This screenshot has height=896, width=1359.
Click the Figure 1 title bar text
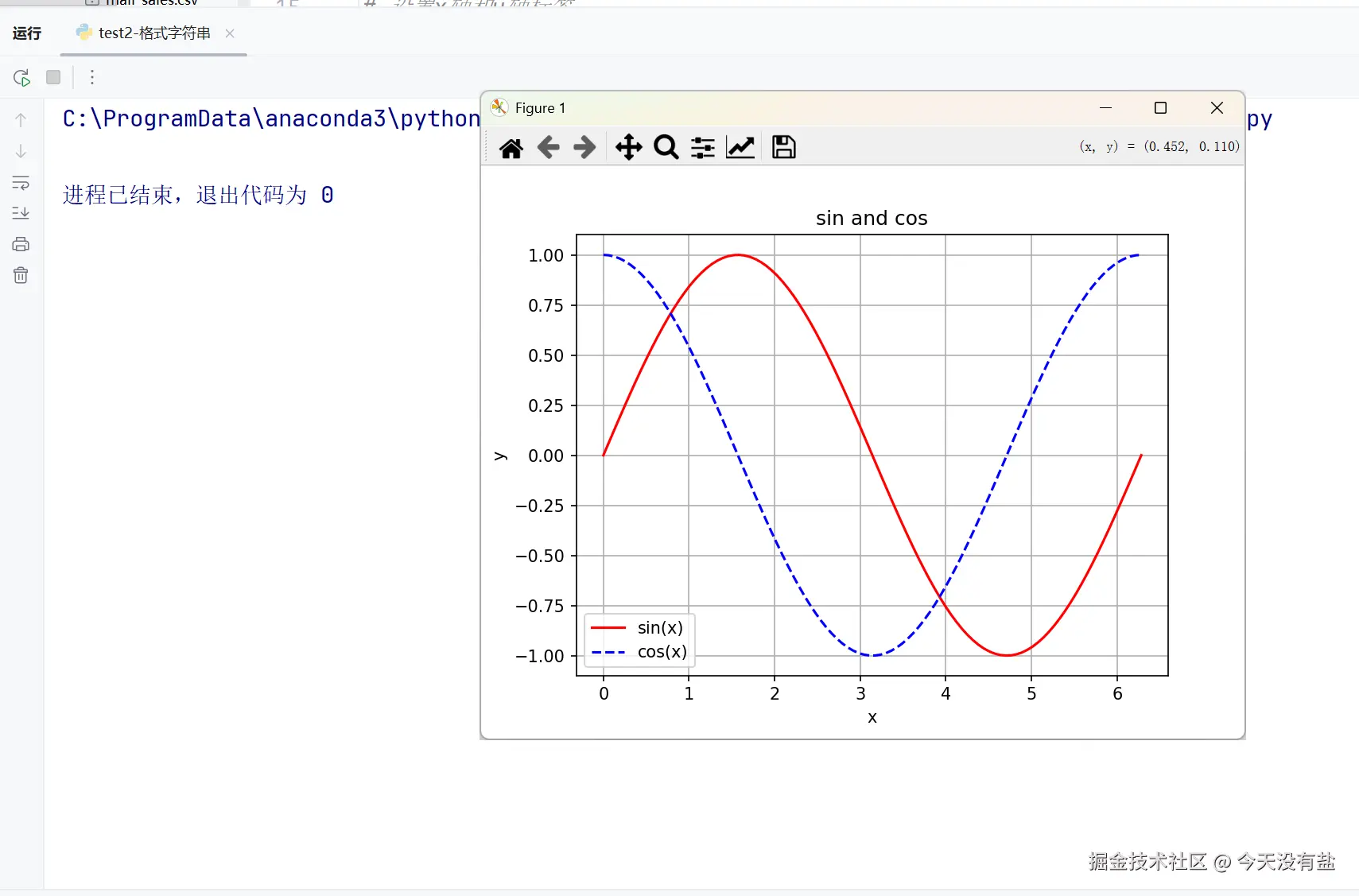(541, 108)
